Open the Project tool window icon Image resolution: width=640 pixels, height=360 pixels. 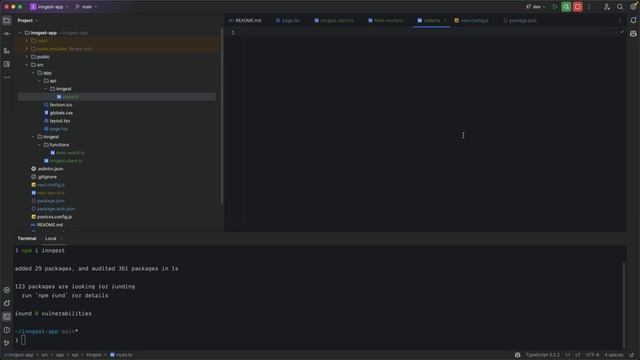[7, 20]
